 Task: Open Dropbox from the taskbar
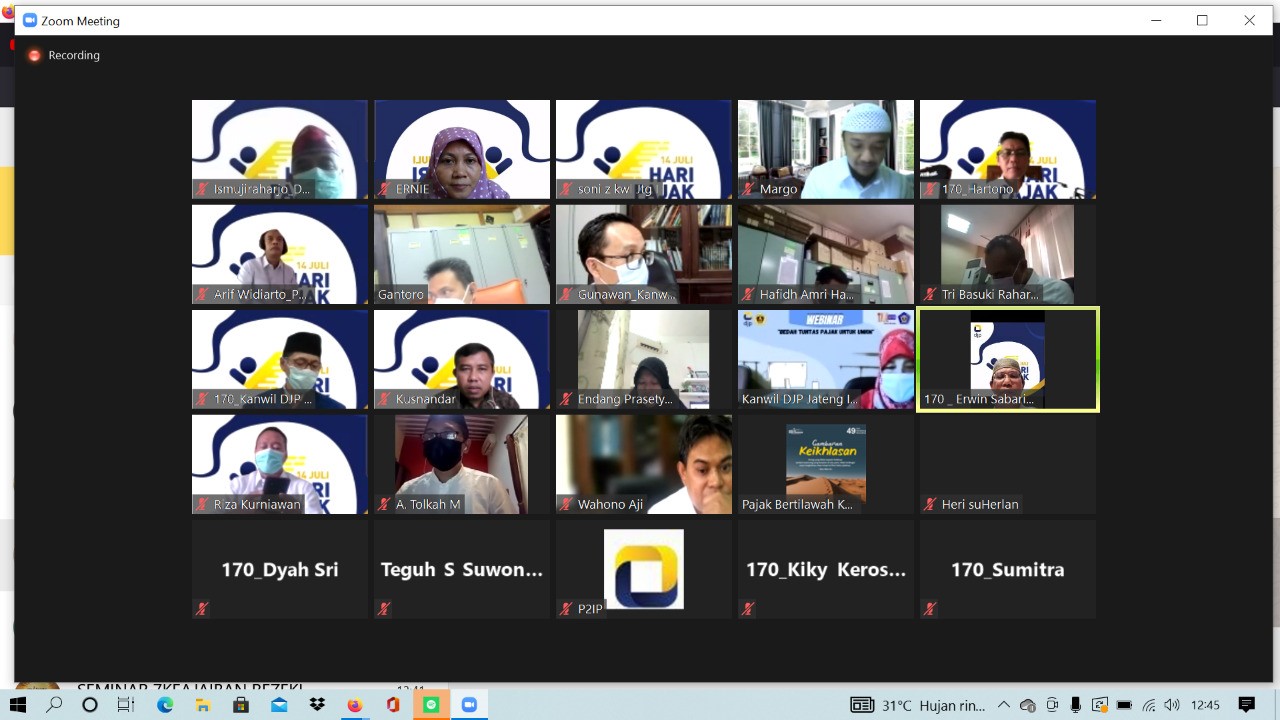tap(317, 705)
